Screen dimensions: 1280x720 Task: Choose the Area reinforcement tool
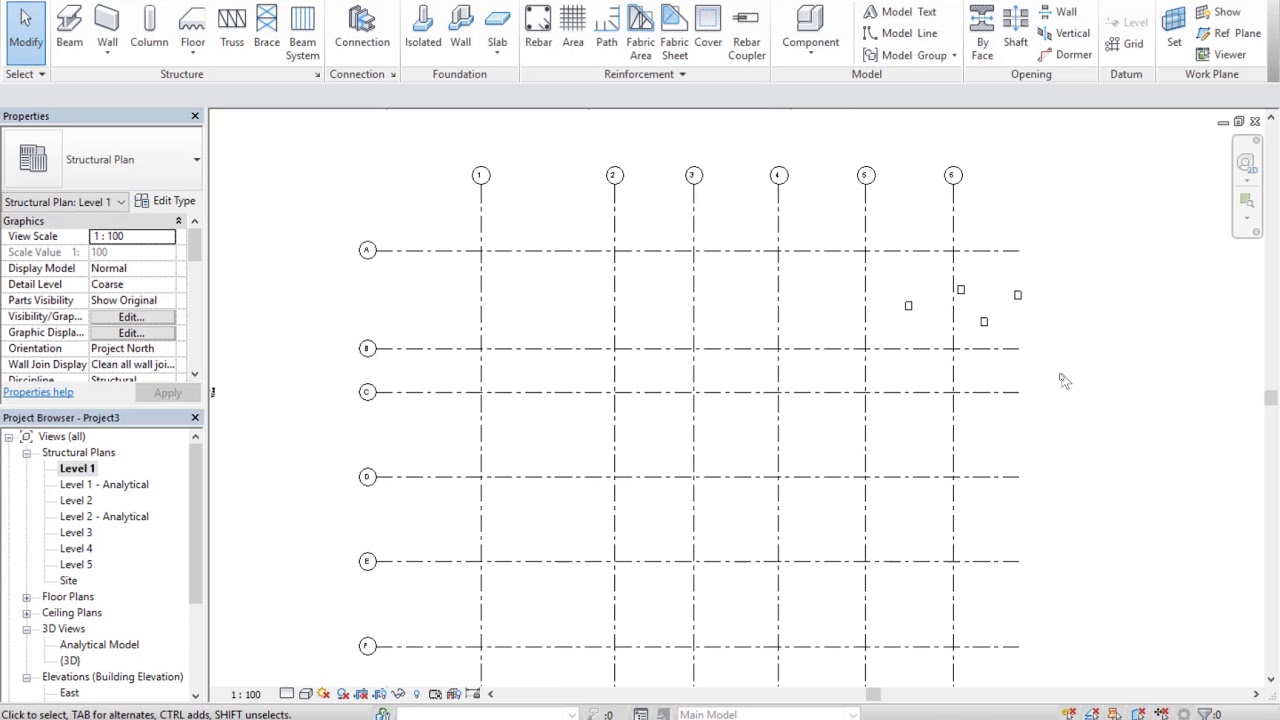573,27
